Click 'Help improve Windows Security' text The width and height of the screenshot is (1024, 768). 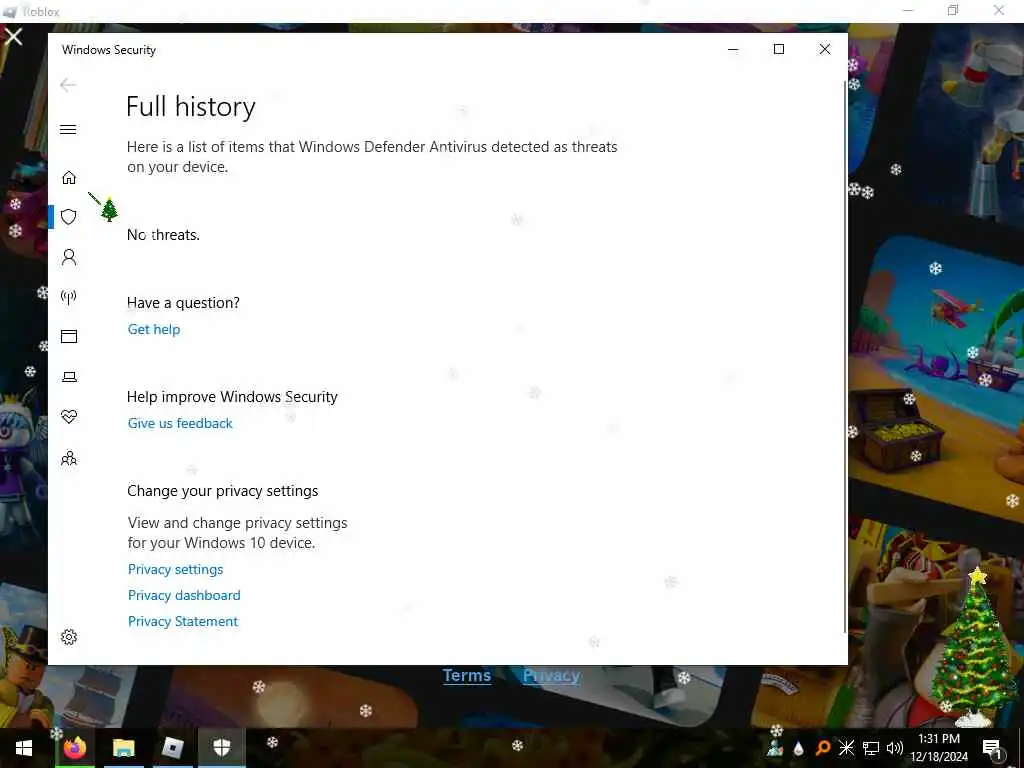coord(232,397)
